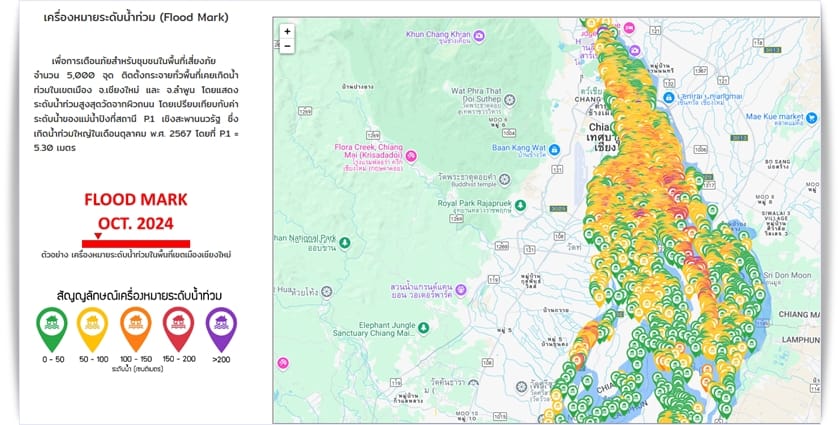The width and height of the screenshot is (840, 425).
Task: Click the red 150 - 200 flood marker icon
Action: coord(178,327)
